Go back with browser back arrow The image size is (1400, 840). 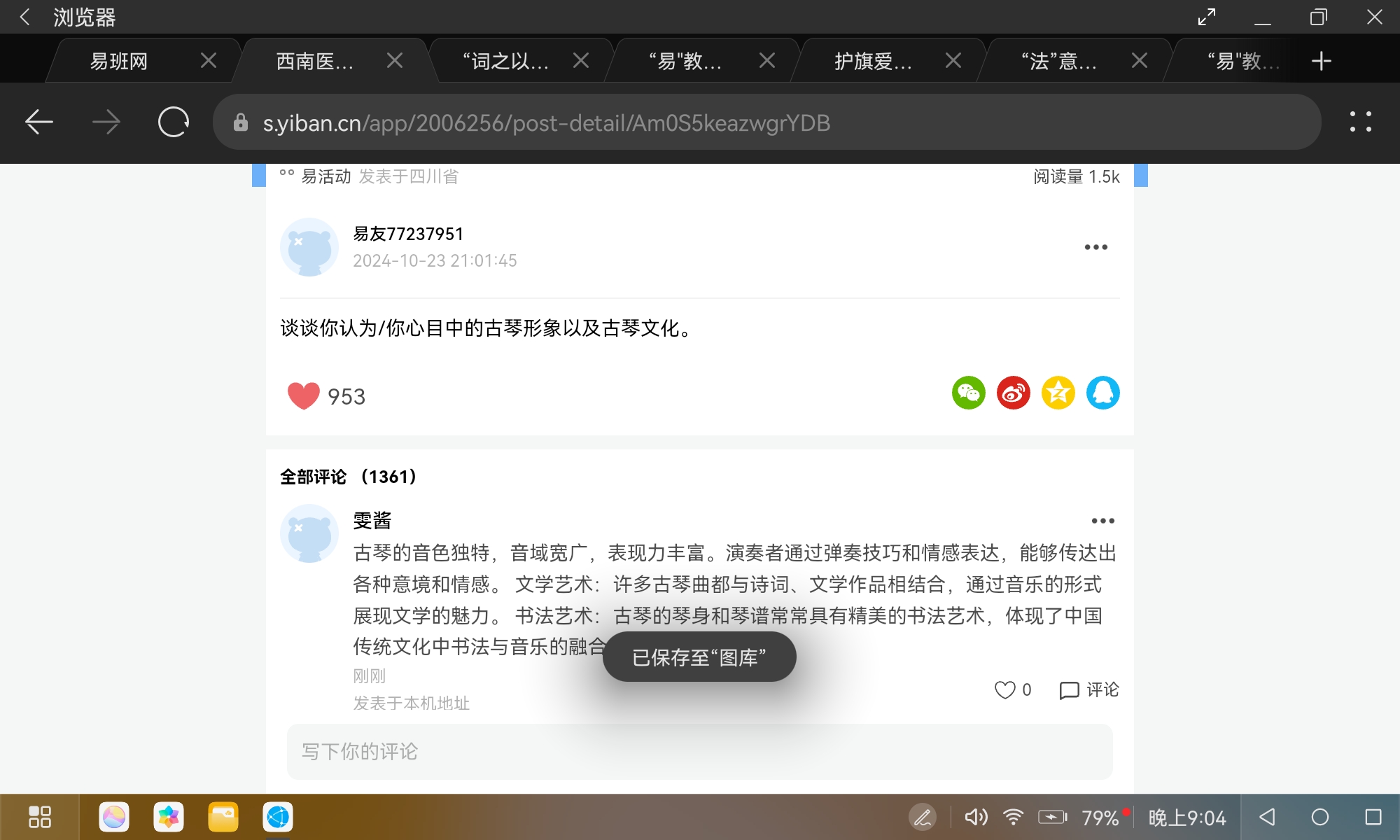[39, 122]
